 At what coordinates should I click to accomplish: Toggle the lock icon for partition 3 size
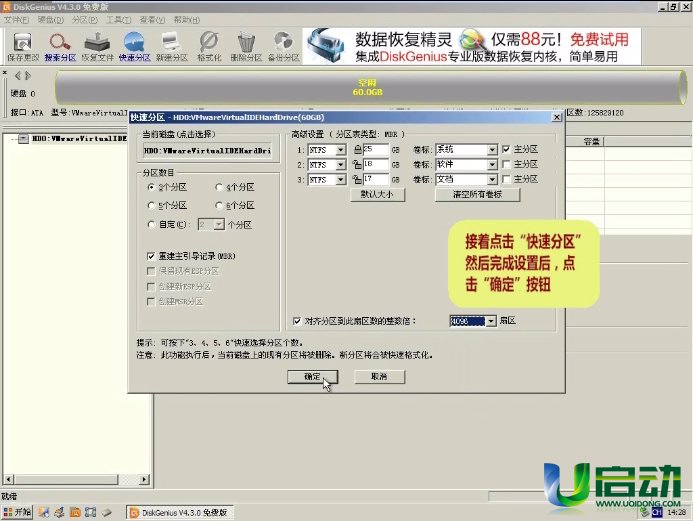click(x=357, y=179)
